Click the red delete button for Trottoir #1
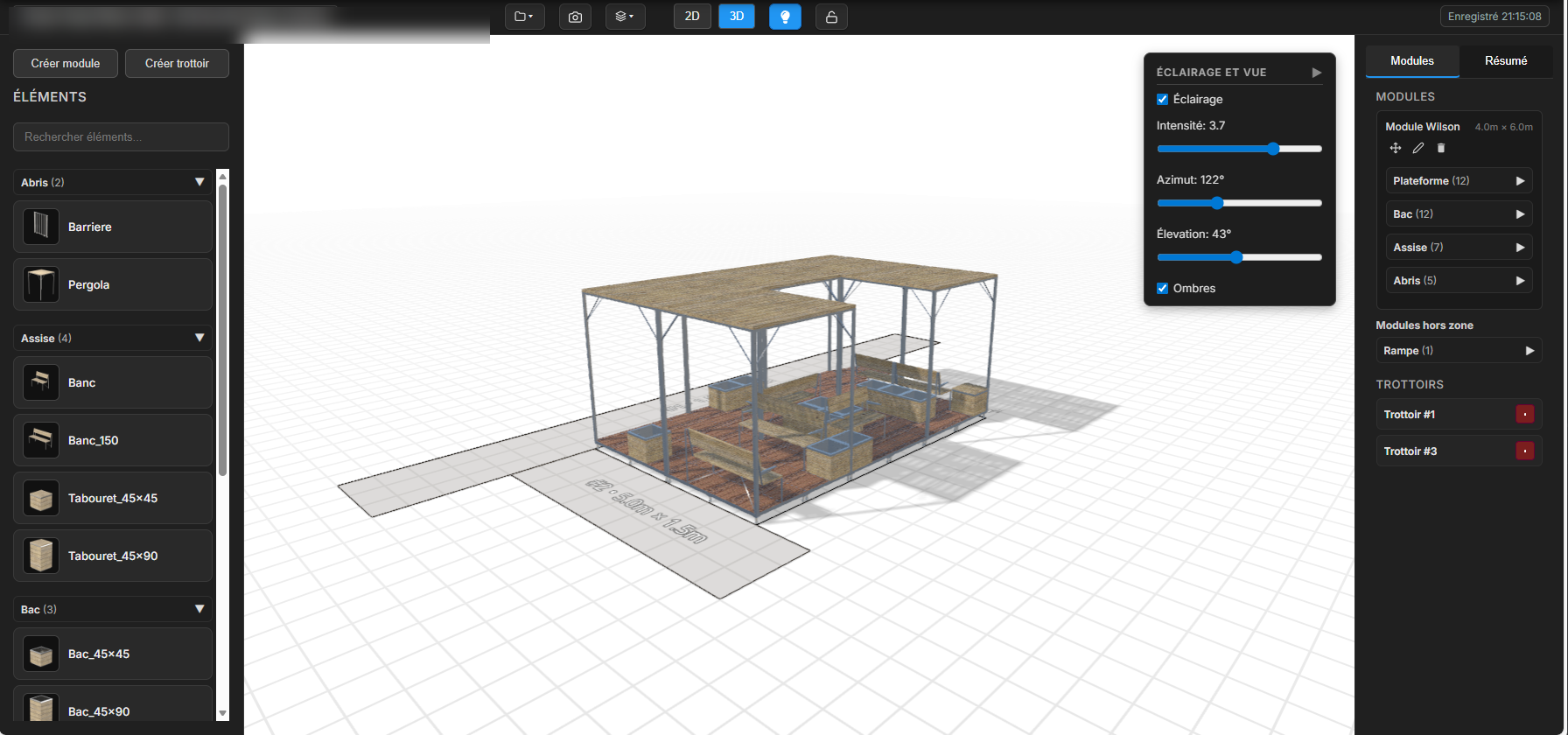Image resolution: width=1568 pixels, height=735 pixels. coord(1524,415)
